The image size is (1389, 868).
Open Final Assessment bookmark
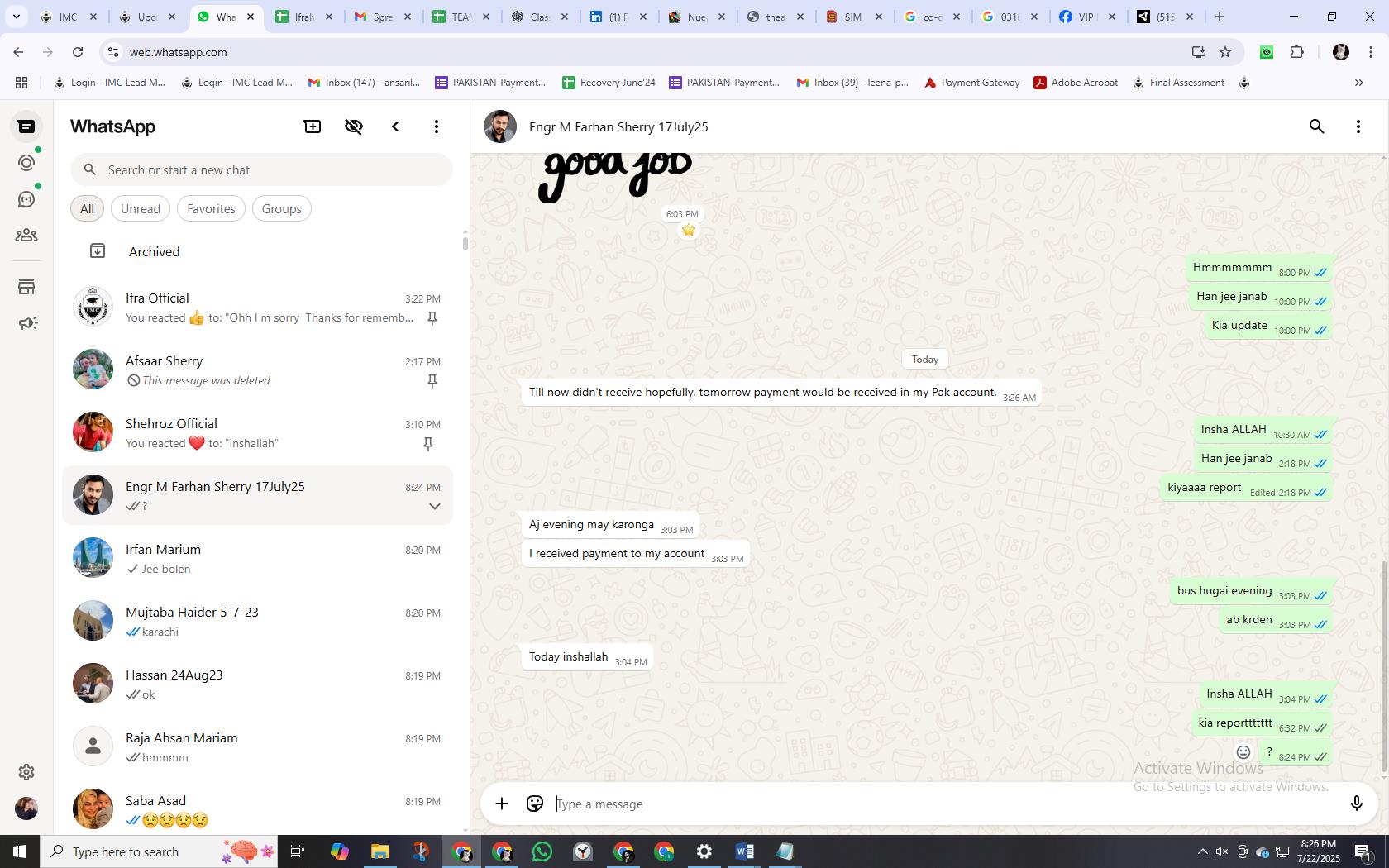click(x=1179, y=83)
